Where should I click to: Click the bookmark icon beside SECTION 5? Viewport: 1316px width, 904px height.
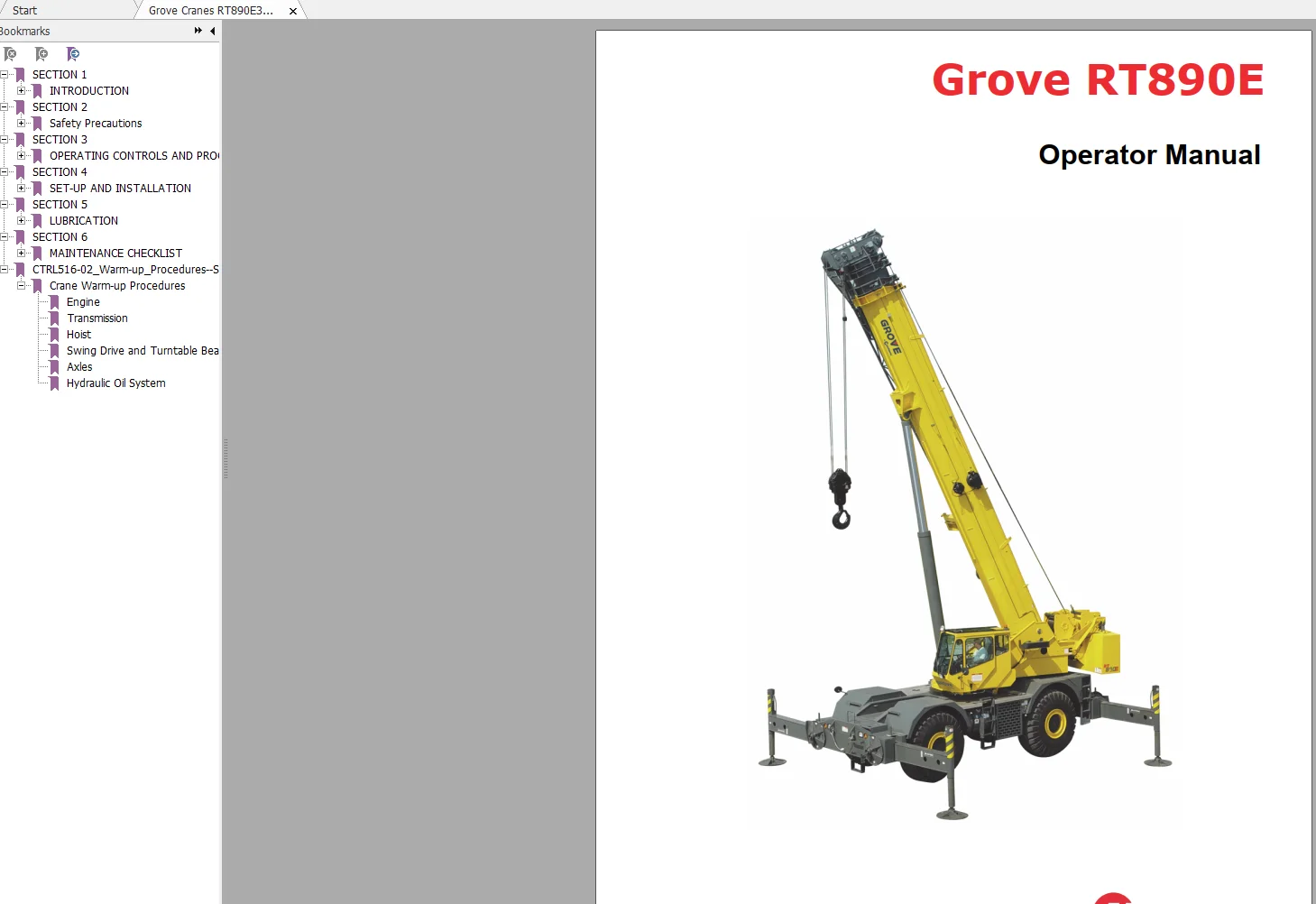pyautogui.click(x=20, y=205)
